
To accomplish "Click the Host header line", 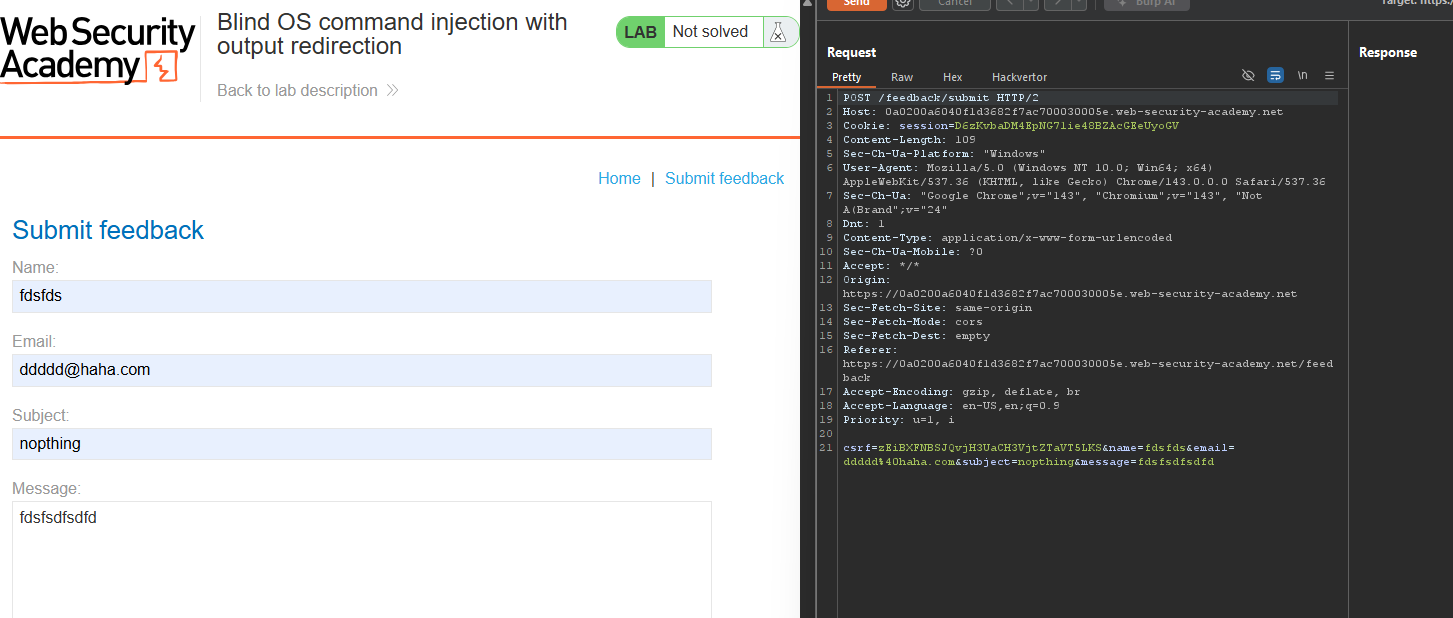I will pos(1063,112).
